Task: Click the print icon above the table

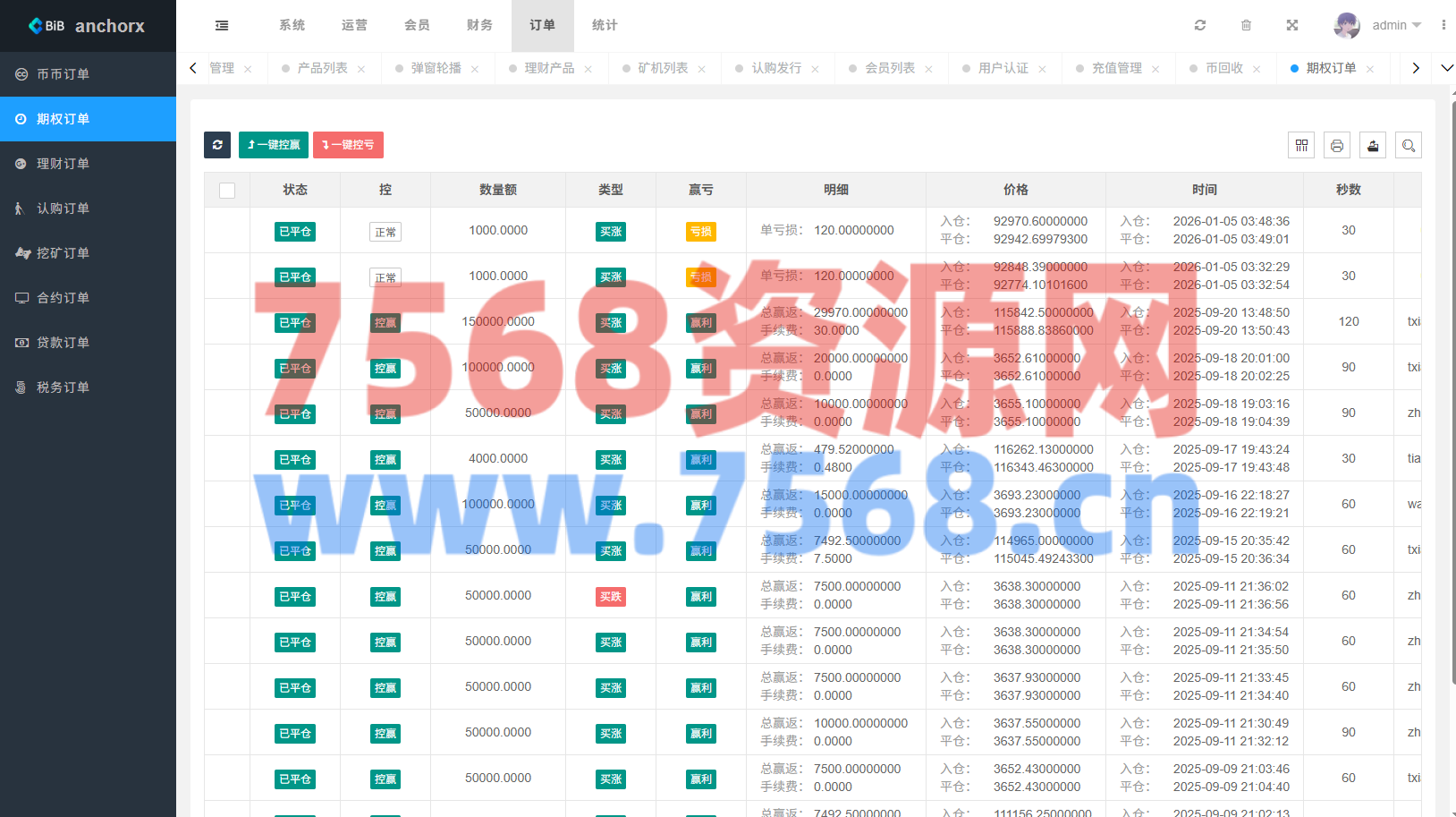Action: click(x=1337, y=145)
